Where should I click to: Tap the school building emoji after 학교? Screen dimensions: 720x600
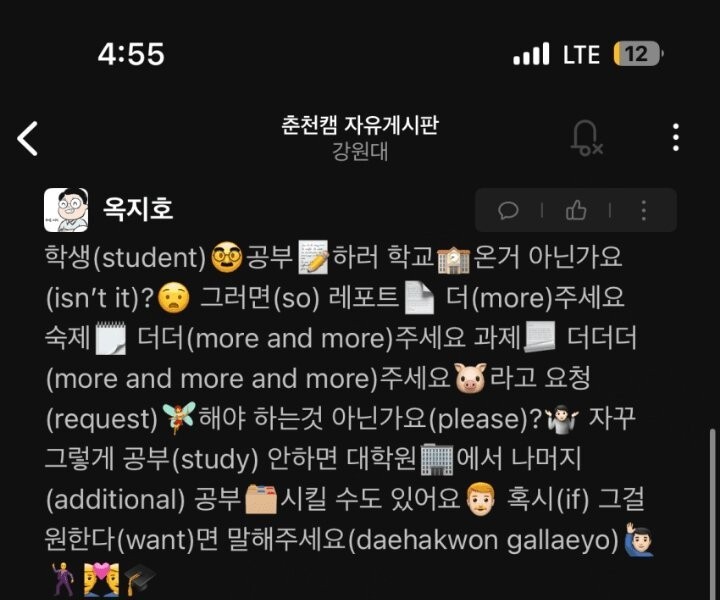tap(454, 258)
